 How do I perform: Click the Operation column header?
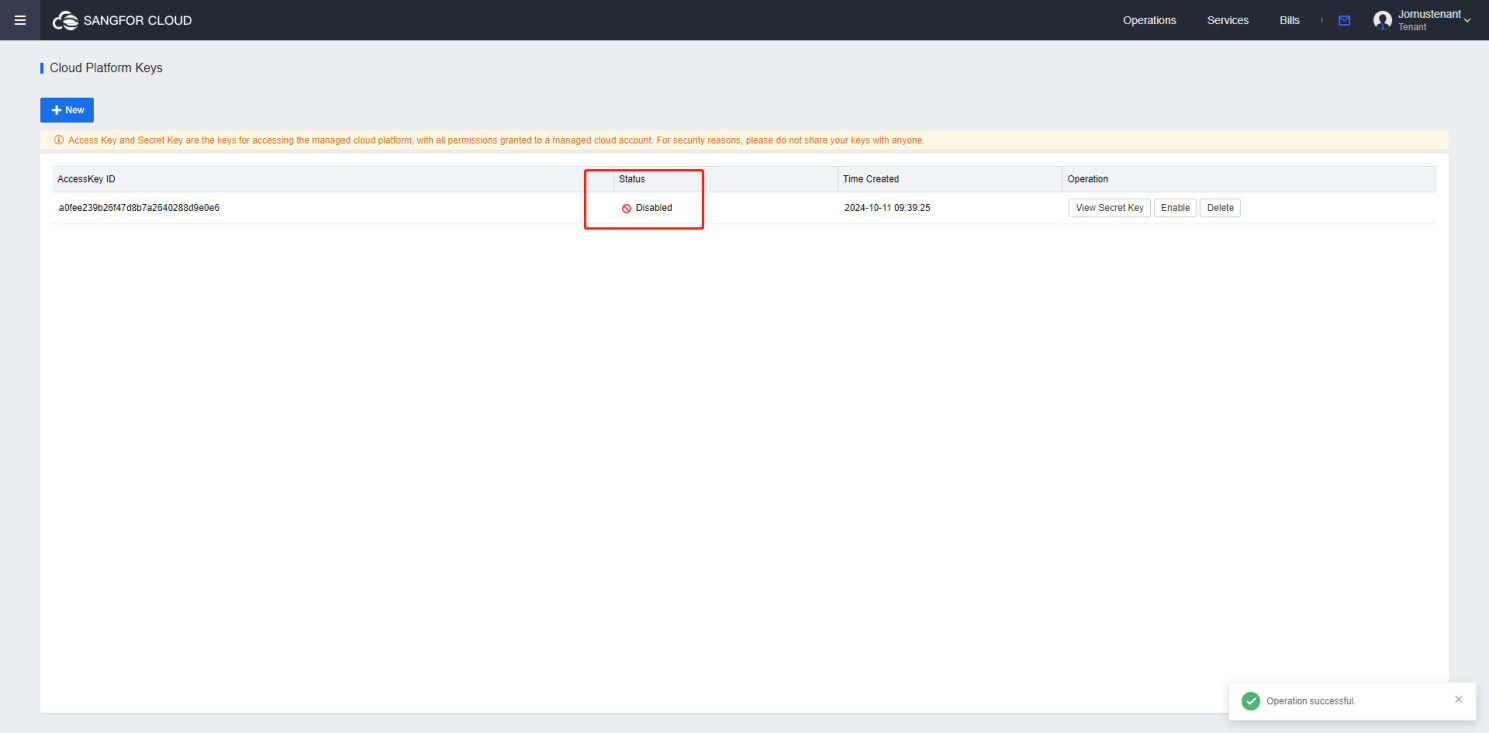tap(1088, 179)
